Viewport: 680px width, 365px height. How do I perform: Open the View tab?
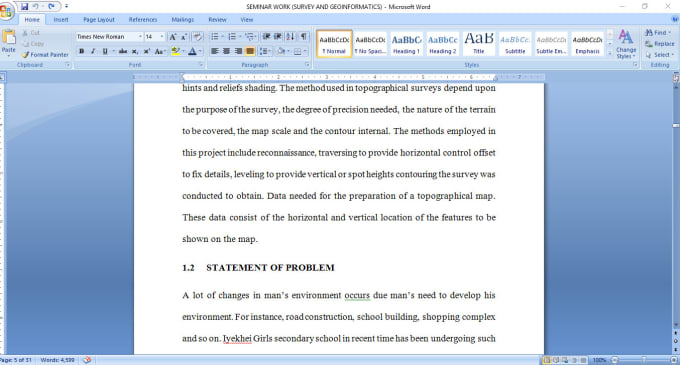[246, 20]
